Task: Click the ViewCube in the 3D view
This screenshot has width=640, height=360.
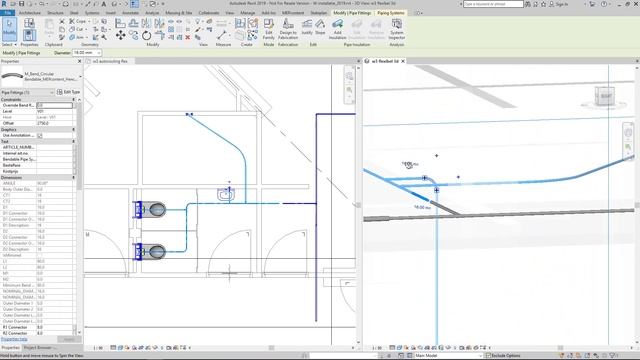Action: coord(605,96)
